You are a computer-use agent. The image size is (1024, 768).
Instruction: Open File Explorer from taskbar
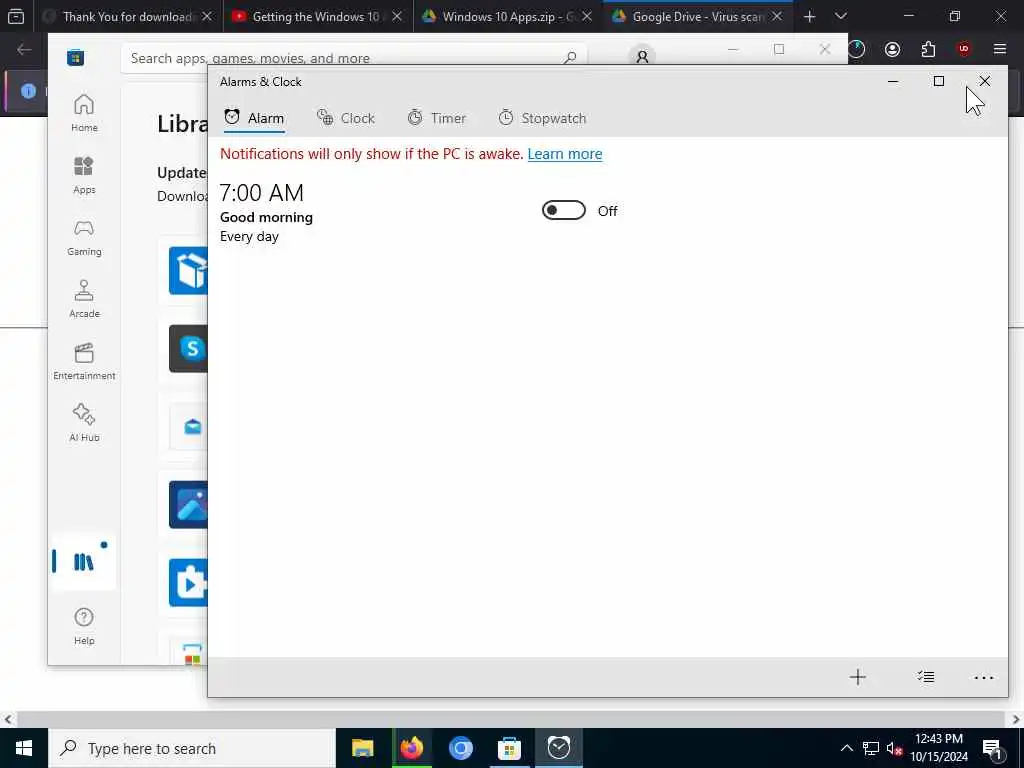[x=362, y=748]
